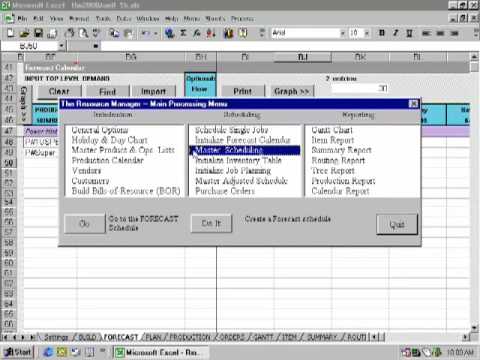Open the View menu
Image resolution: width=480 pixels, height=360 pixels.
click(x=56, y=19)
